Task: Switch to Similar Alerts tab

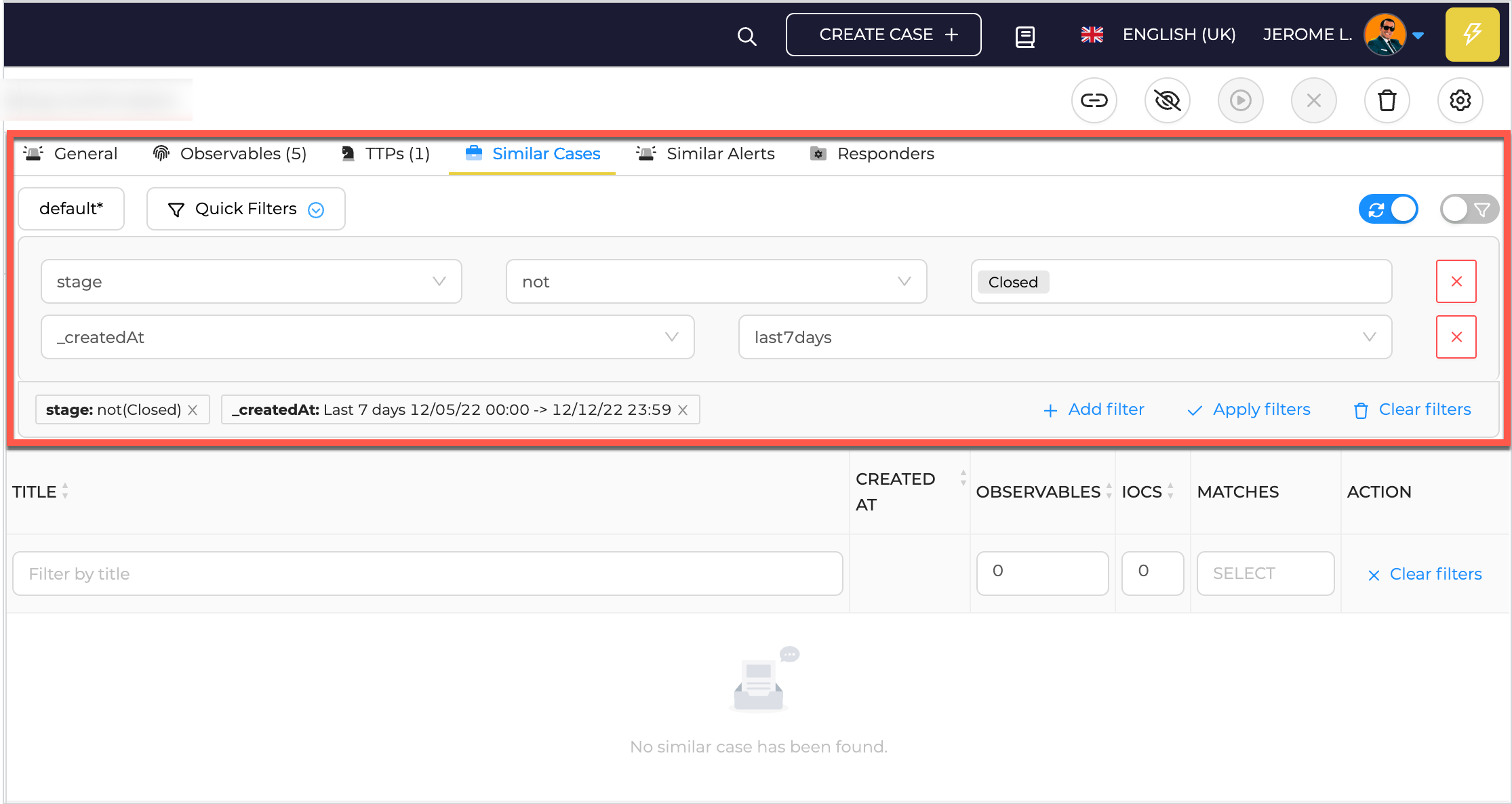Action: pos(705,154)
